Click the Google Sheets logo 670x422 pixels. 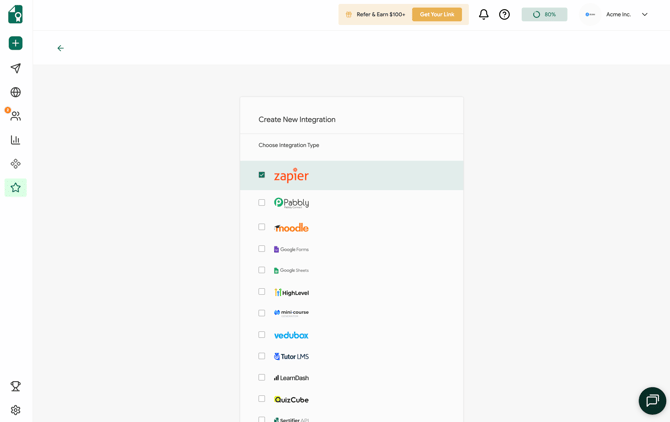(291, 270)
